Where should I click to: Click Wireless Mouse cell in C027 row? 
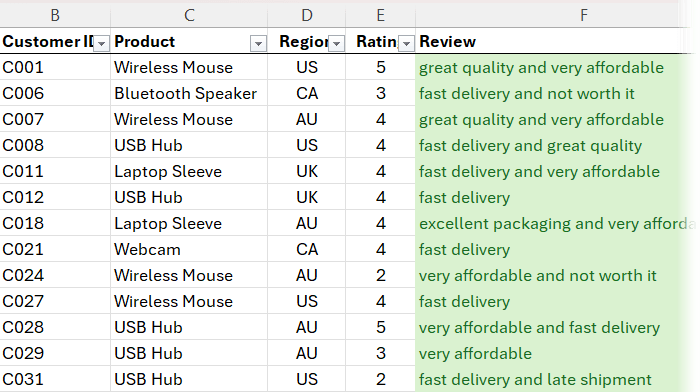point(189,301)
